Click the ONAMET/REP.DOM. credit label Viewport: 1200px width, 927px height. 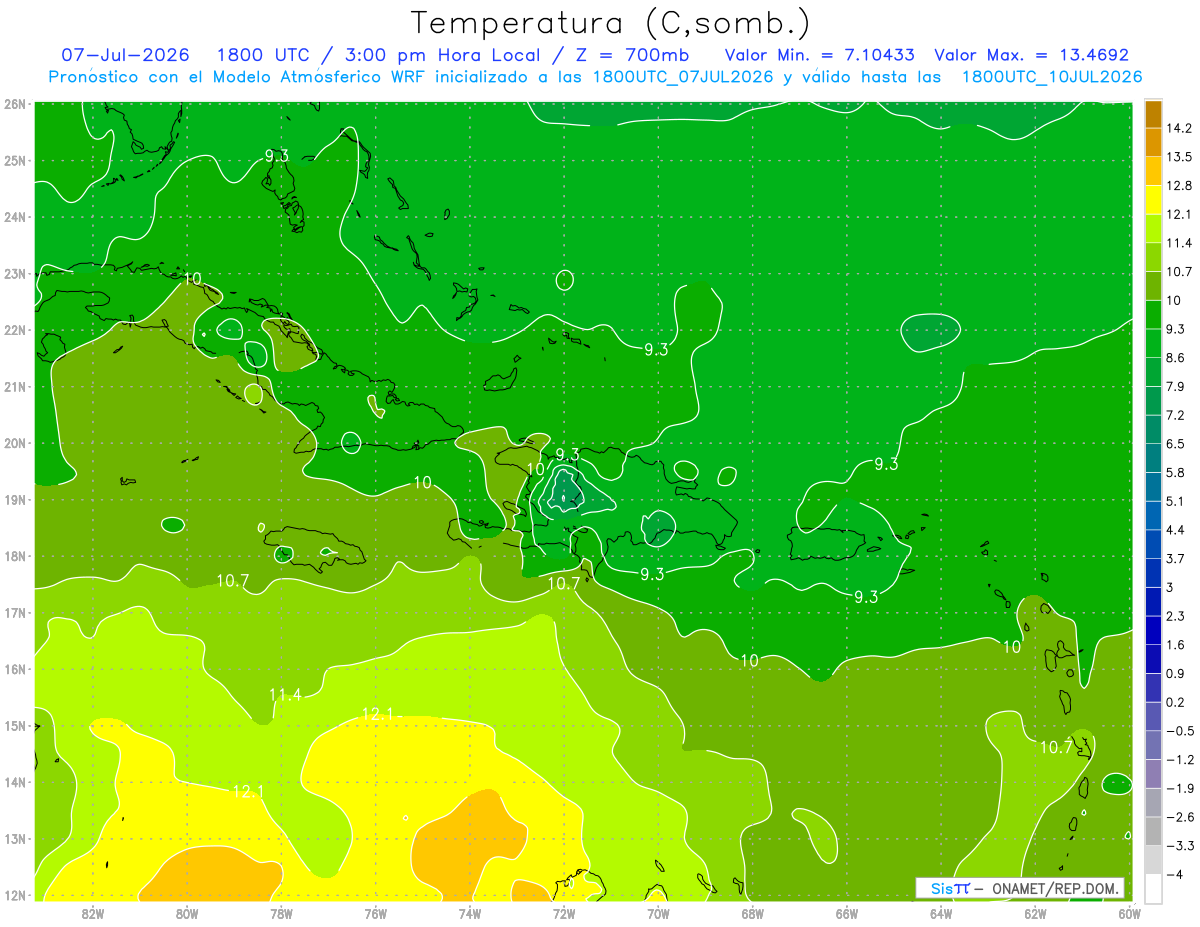pos(1053,888)
